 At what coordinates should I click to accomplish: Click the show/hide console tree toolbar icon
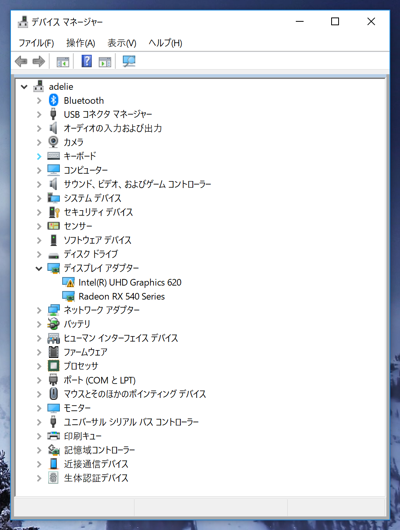click(x=63, y=62)
